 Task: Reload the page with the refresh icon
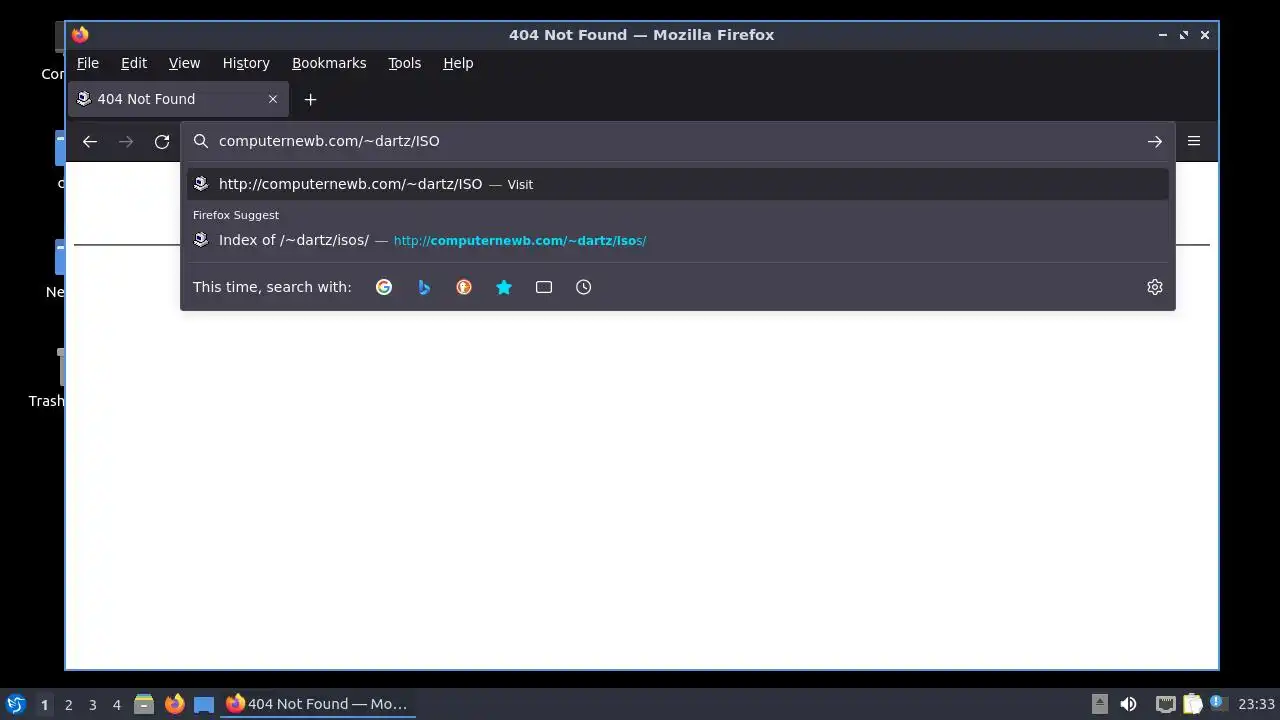tap(162, 142)
